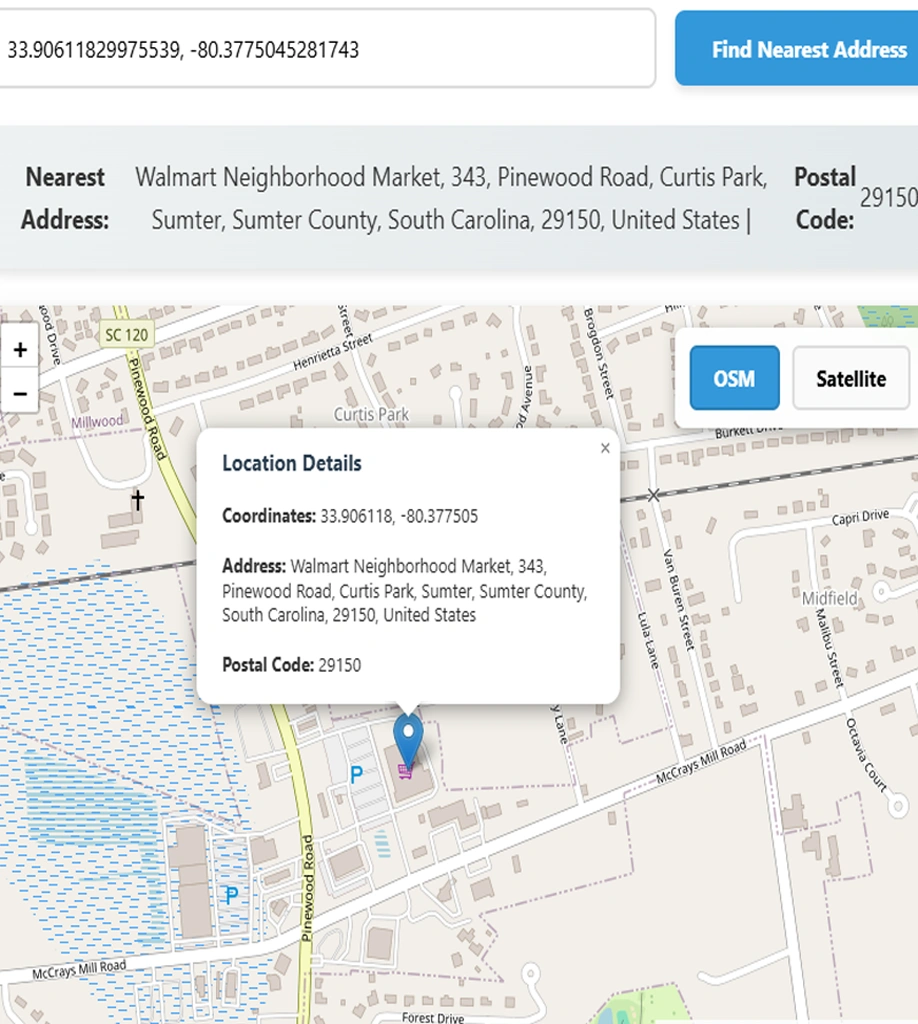Viewport: 918px width, 1024px height.
Task: Click the parking icon beside Walmart
Action: (356, 775)
